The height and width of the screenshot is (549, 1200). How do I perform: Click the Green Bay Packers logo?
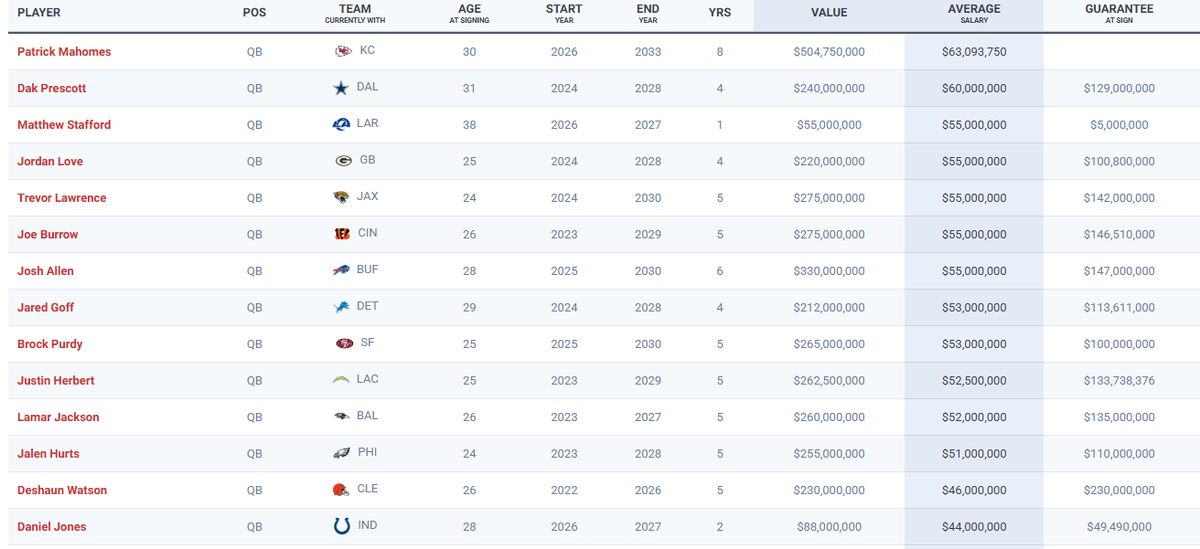tap(342, 161)
